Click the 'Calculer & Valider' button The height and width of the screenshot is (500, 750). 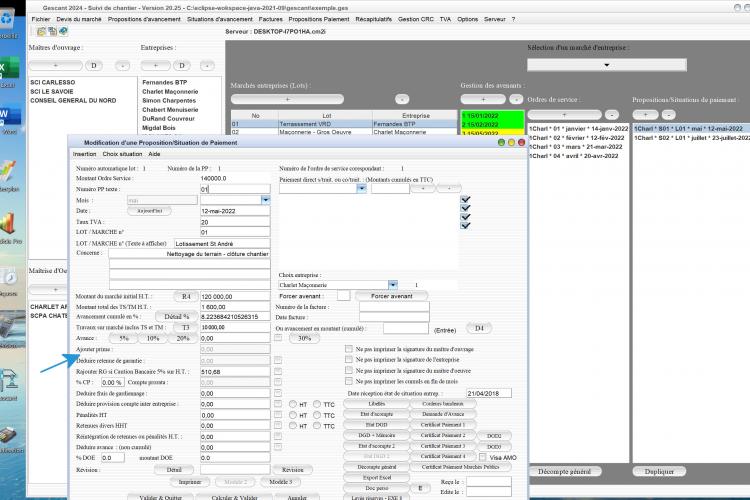[234, 498]
